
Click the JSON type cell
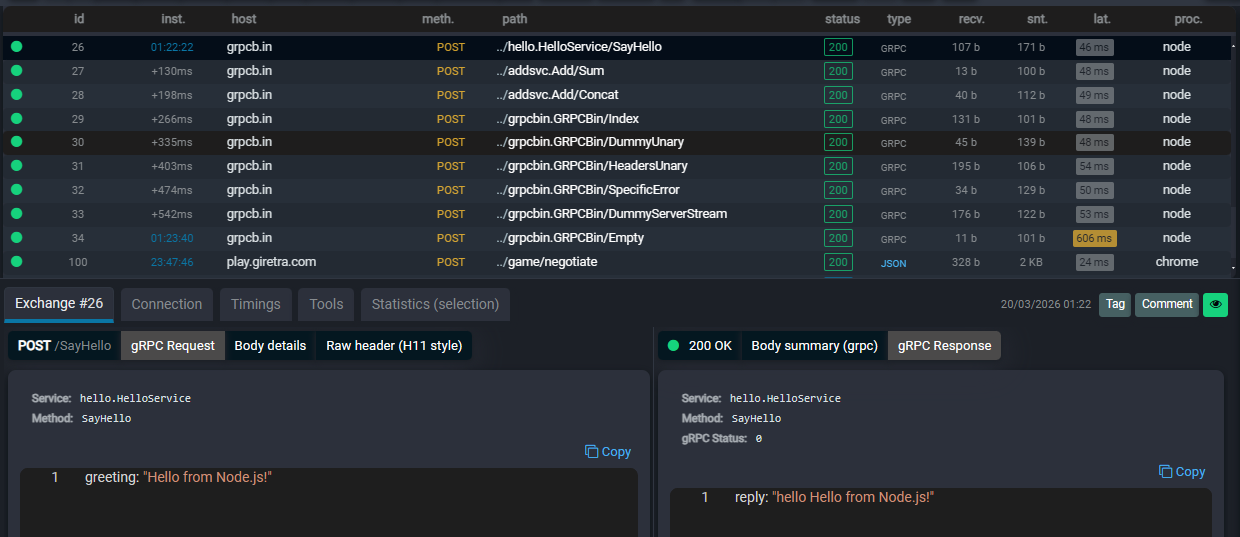click(893, 262)
